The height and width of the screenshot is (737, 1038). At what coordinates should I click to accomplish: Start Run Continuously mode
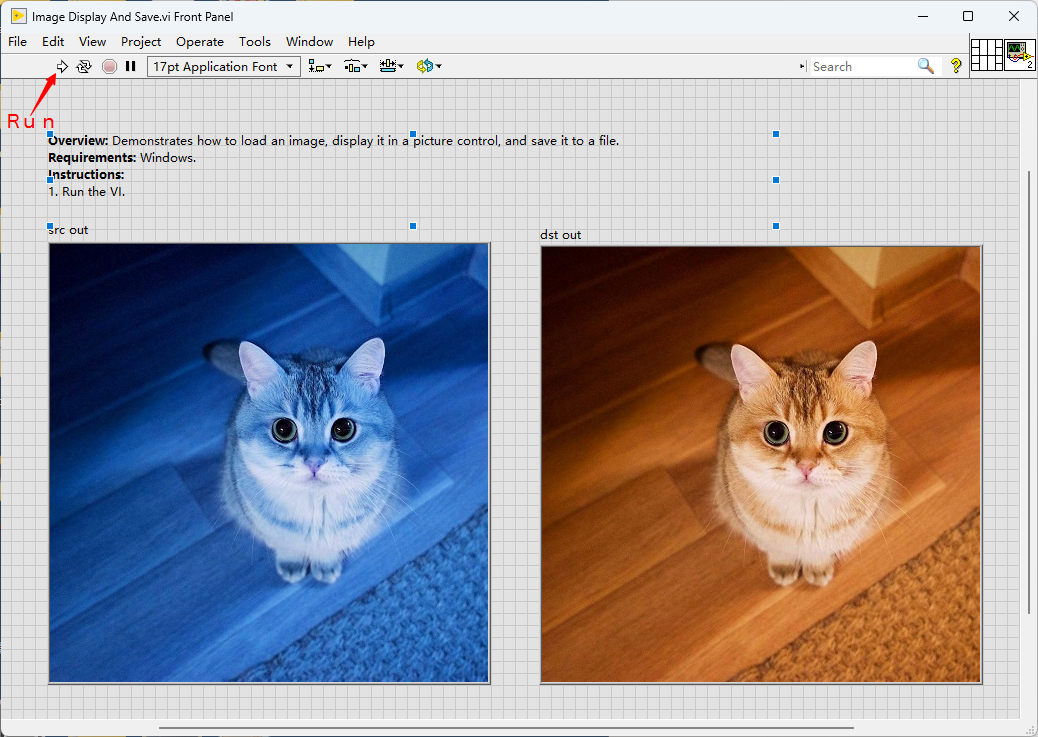tap(84, 67)
